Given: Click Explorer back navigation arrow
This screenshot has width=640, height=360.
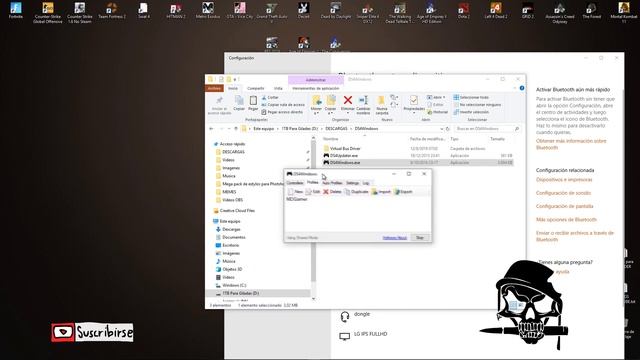Looking at the screenshot, I should pos(211,129).
